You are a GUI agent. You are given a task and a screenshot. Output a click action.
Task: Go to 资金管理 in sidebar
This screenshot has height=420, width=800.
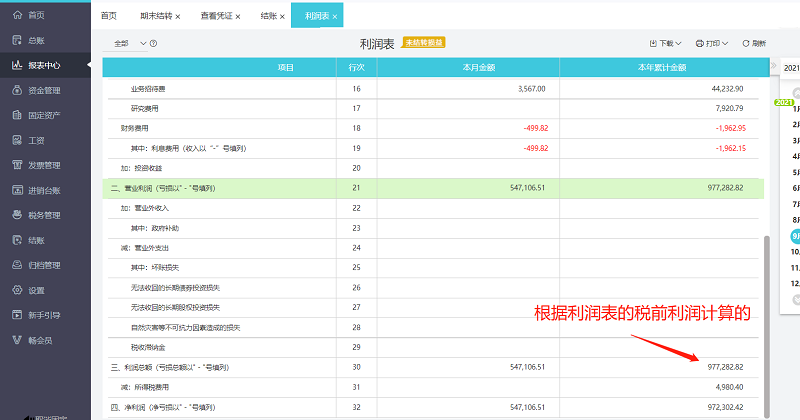click(x=44, y=90)
